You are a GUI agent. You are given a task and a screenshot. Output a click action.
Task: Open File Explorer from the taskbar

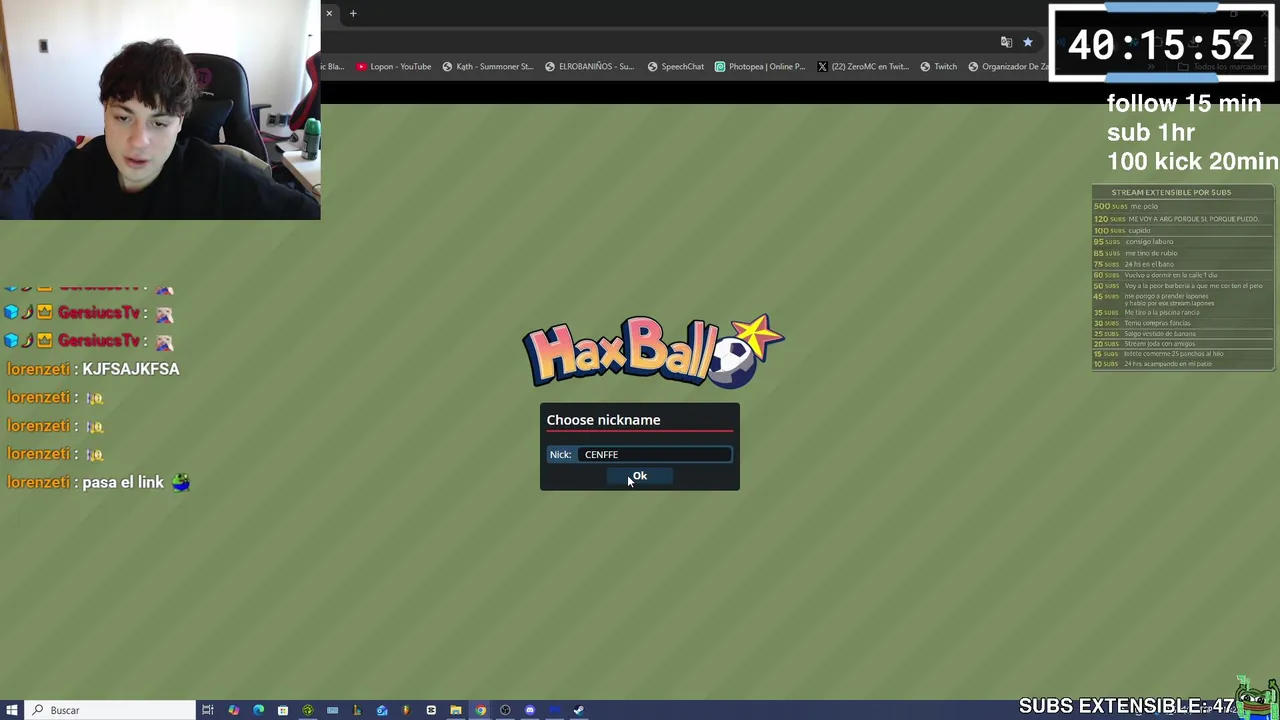456,710
